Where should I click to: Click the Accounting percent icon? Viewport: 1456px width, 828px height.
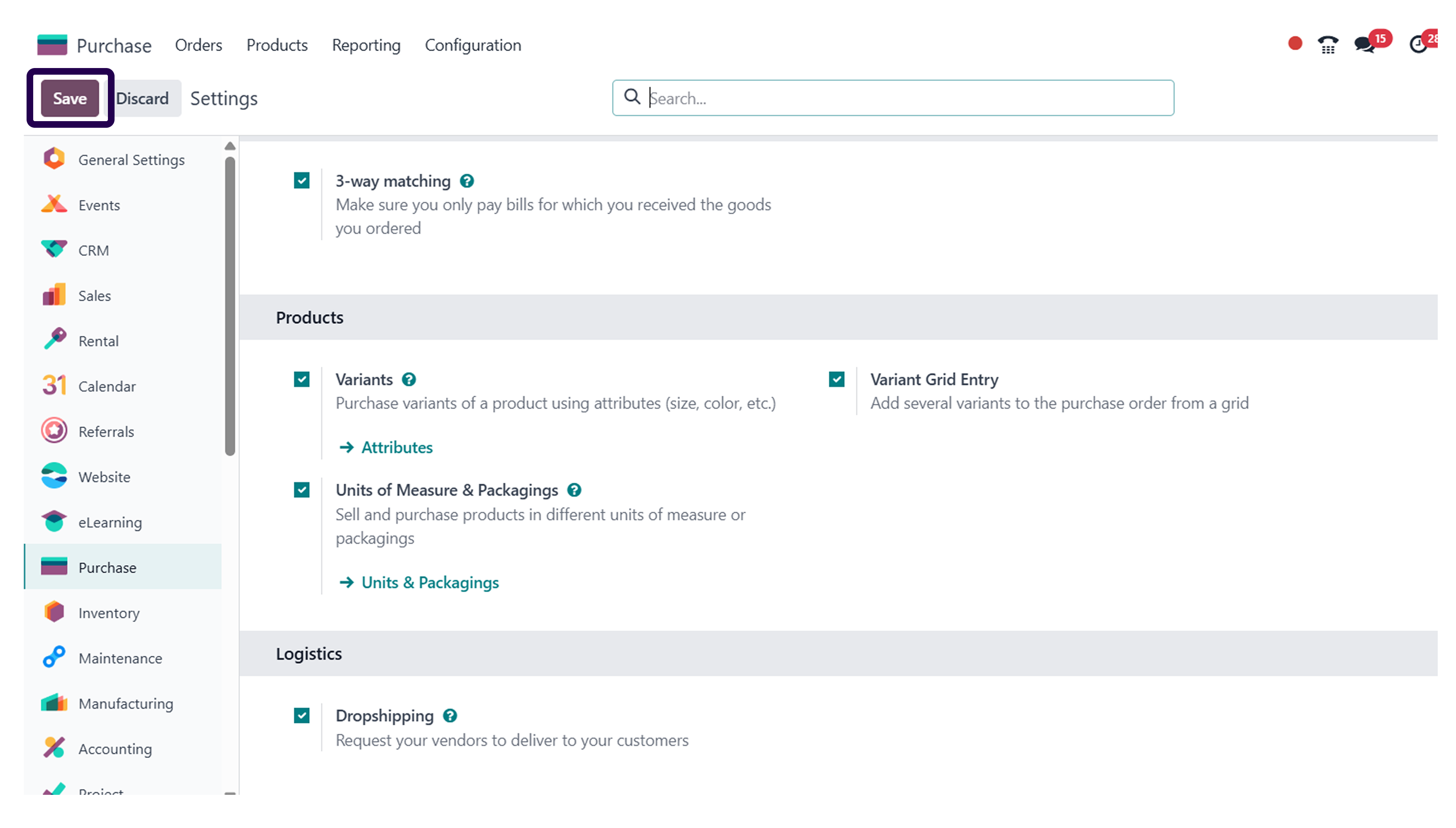[x=54, y=748]
